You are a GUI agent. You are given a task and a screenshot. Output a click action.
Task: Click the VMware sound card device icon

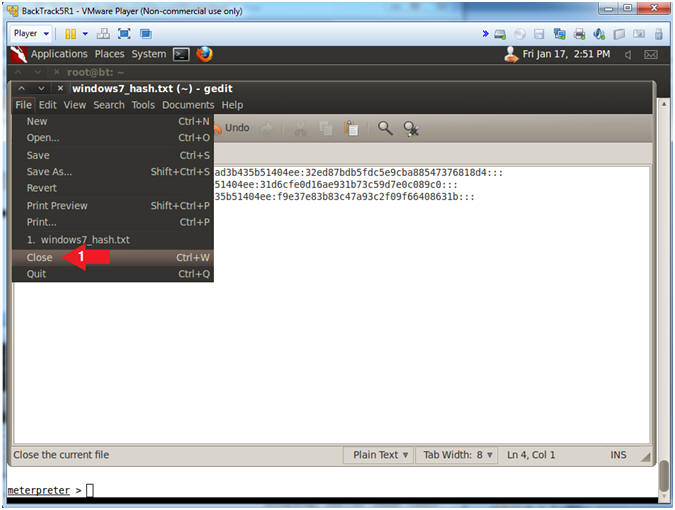click(599, 34)
